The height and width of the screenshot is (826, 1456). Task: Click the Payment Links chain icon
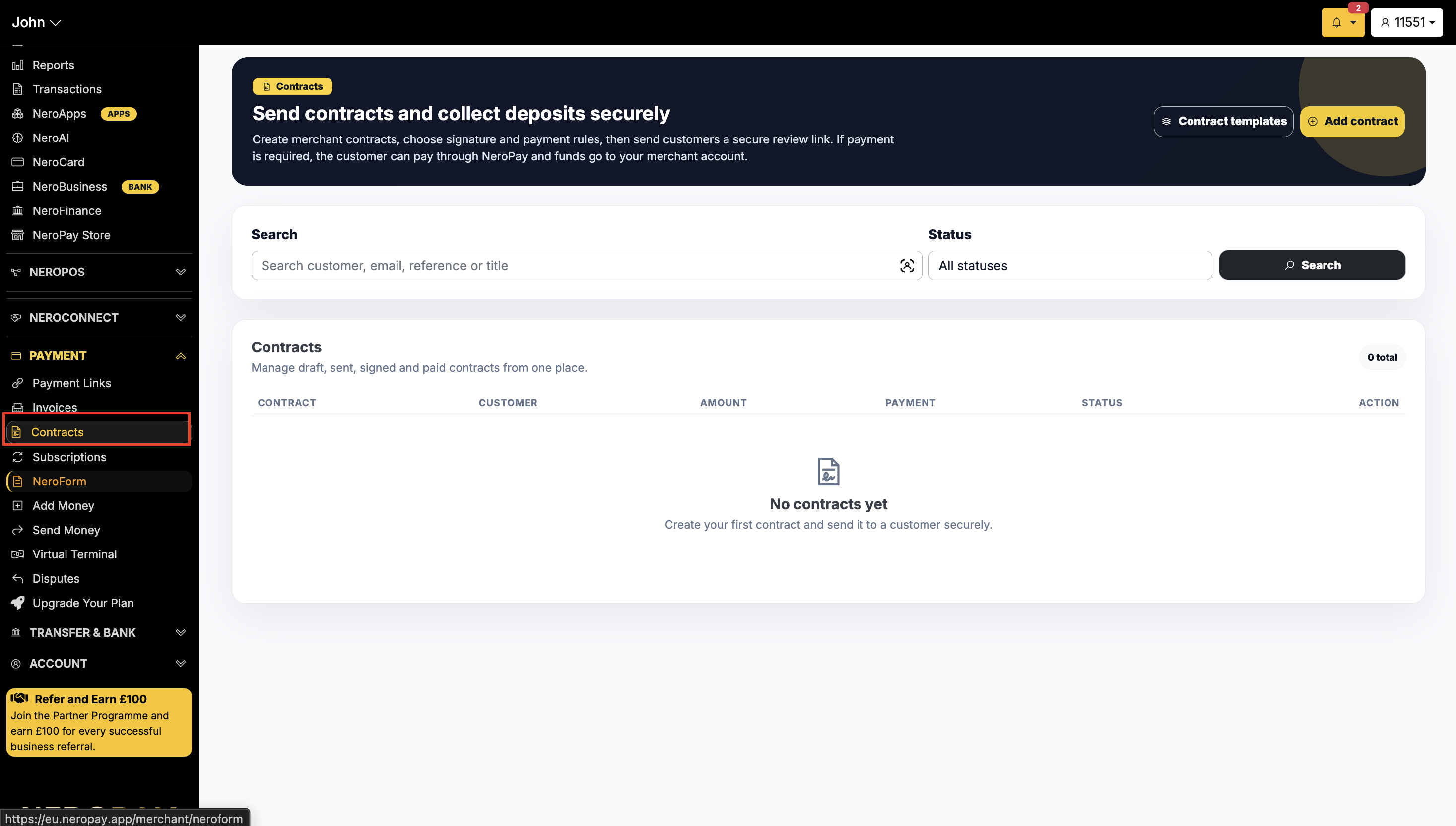click(17, 383)
